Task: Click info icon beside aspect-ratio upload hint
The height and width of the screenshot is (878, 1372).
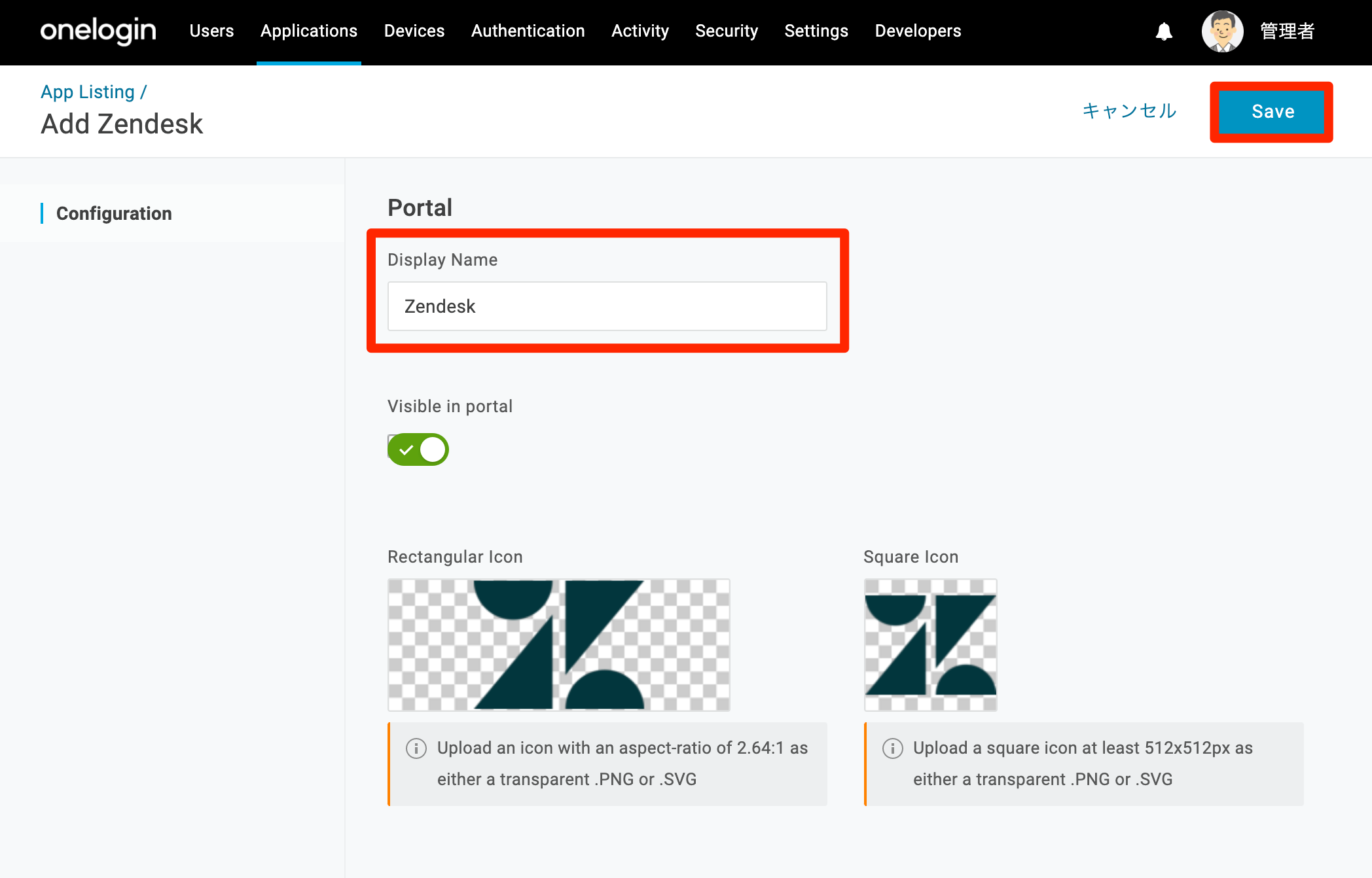Action: [416, 748]
